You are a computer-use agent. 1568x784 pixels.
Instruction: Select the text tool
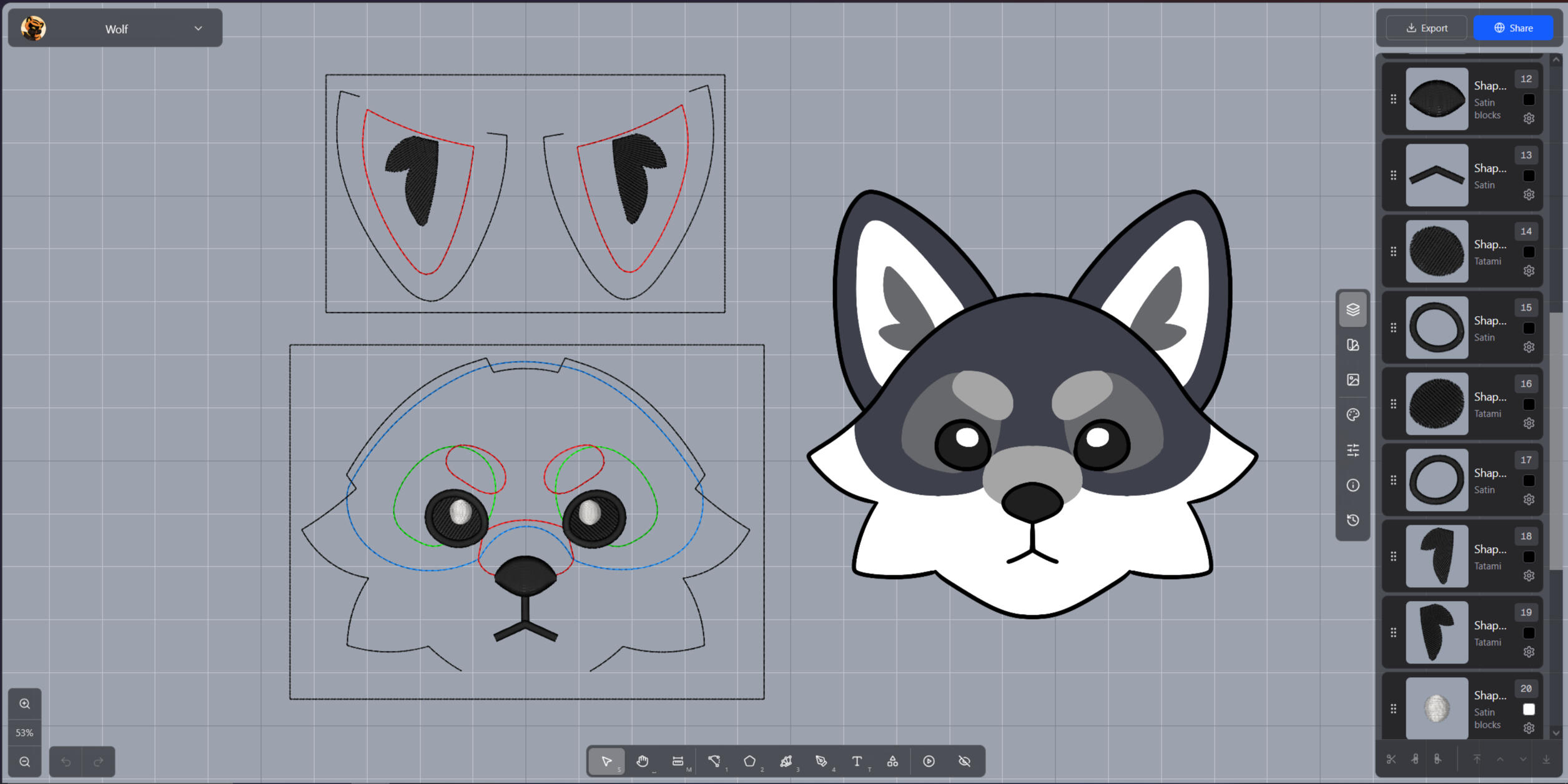[857, 761]
